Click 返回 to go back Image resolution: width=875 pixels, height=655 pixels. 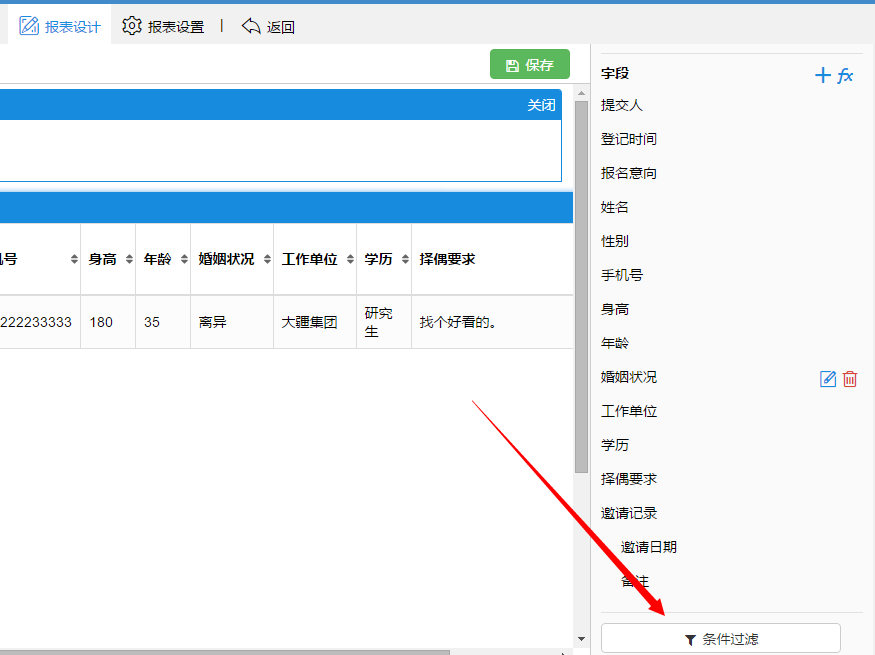tap(268, 27)
